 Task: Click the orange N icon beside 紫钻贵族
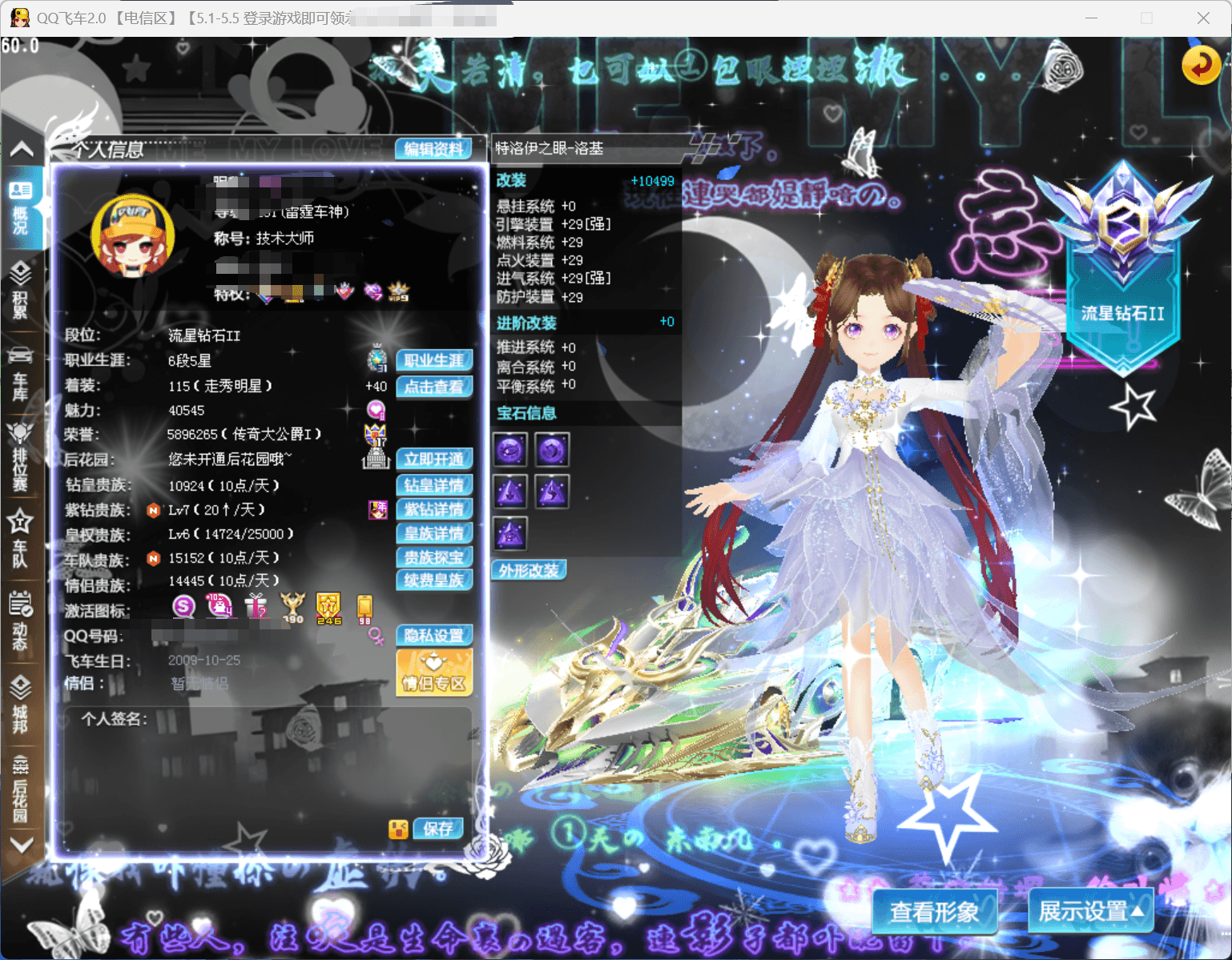[153, 510]
